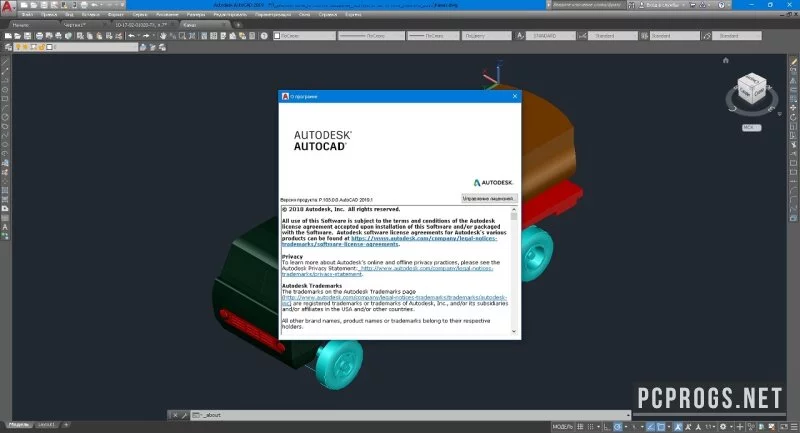
Task: Open the AutoCAD application menu logo
Action: point(7,8)
